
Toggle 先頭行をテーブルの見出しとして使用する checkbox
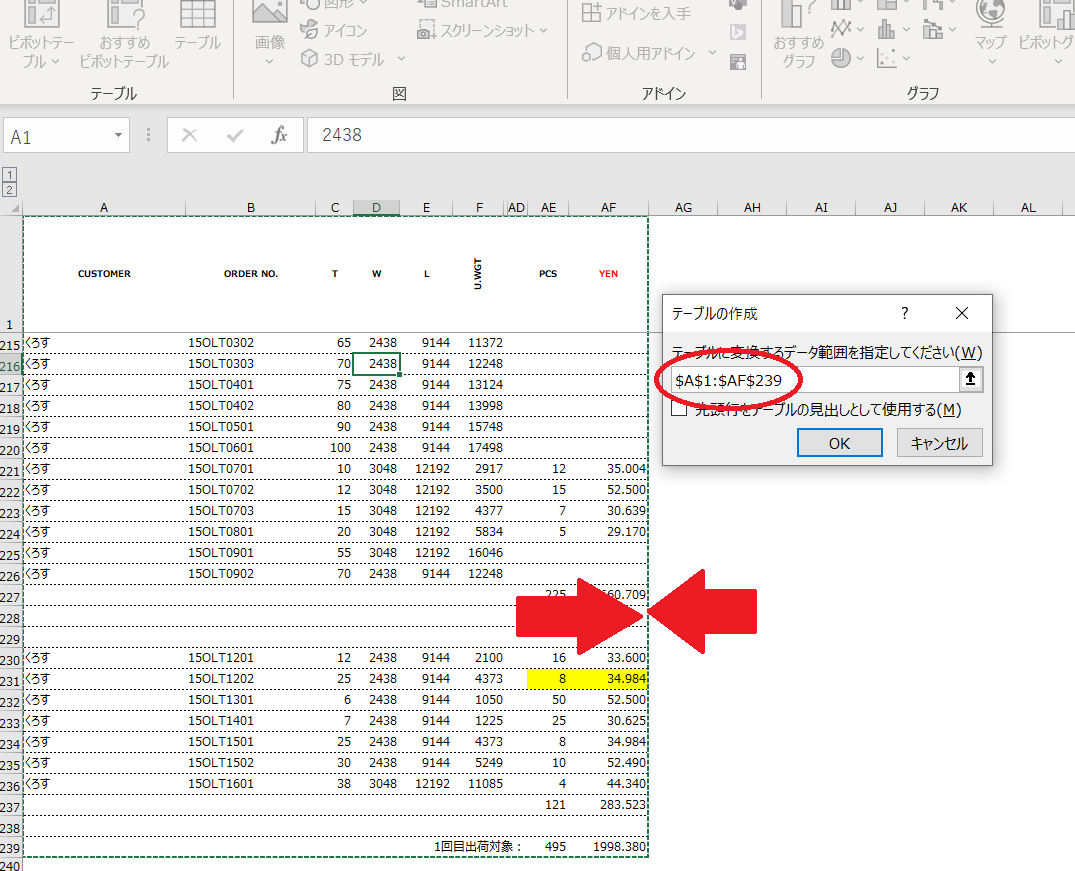tap(679, 409)
